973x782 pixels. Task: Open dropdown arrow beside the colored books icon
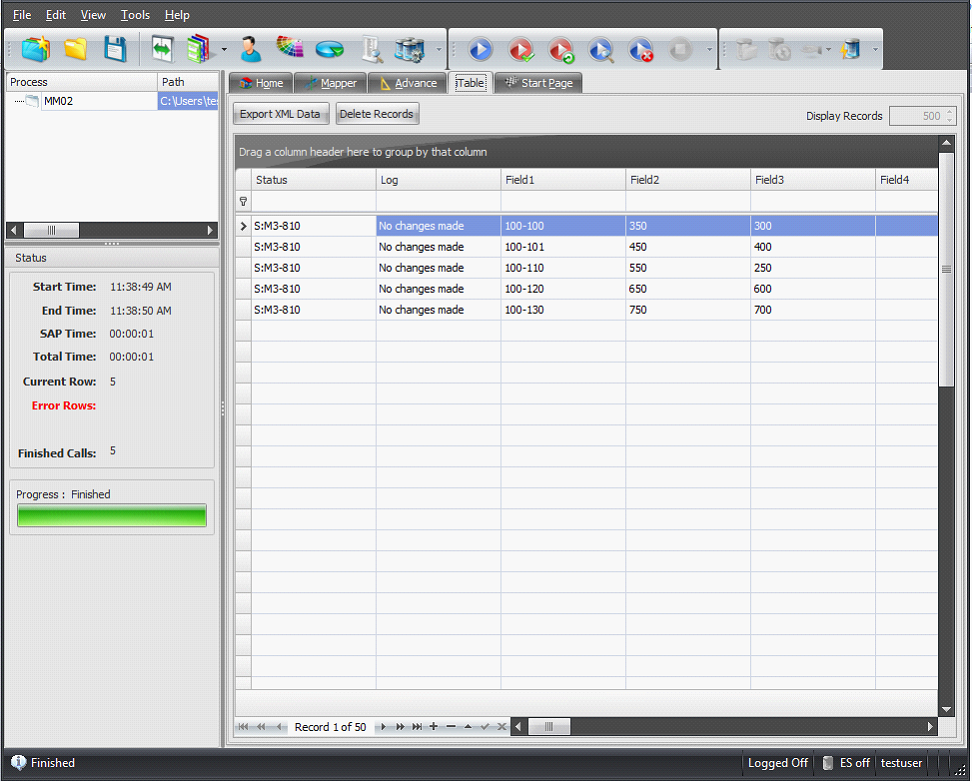[x=224, y=49]
